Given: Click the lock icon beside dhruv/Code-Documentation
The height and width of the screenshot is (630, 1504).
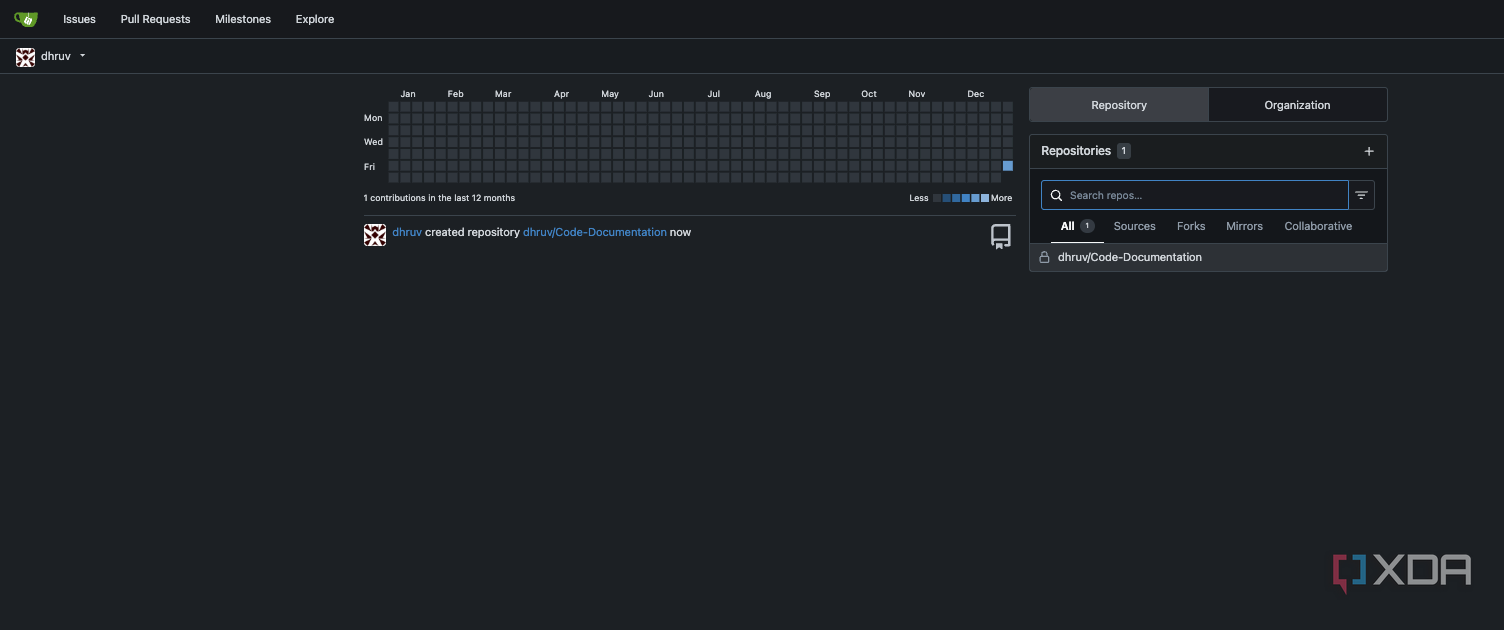Looking at the screenshot, I should pyautogui.click(x=1044, y=257).
